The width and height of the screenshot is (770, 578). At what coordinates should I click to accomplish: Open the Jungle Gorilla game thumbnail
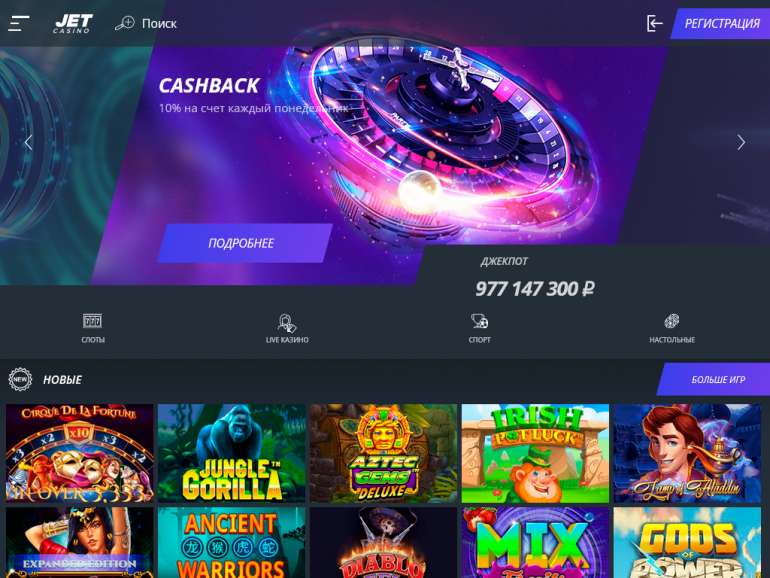click(231, 453)
